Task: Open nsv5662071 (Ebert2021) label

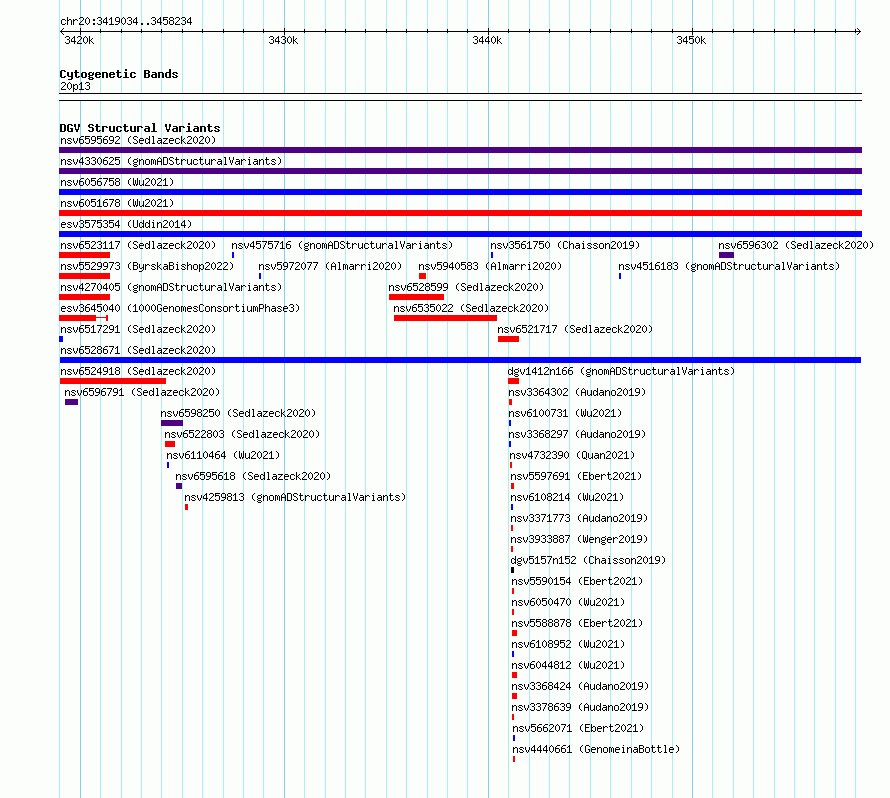Action: (x=578, y=728)
